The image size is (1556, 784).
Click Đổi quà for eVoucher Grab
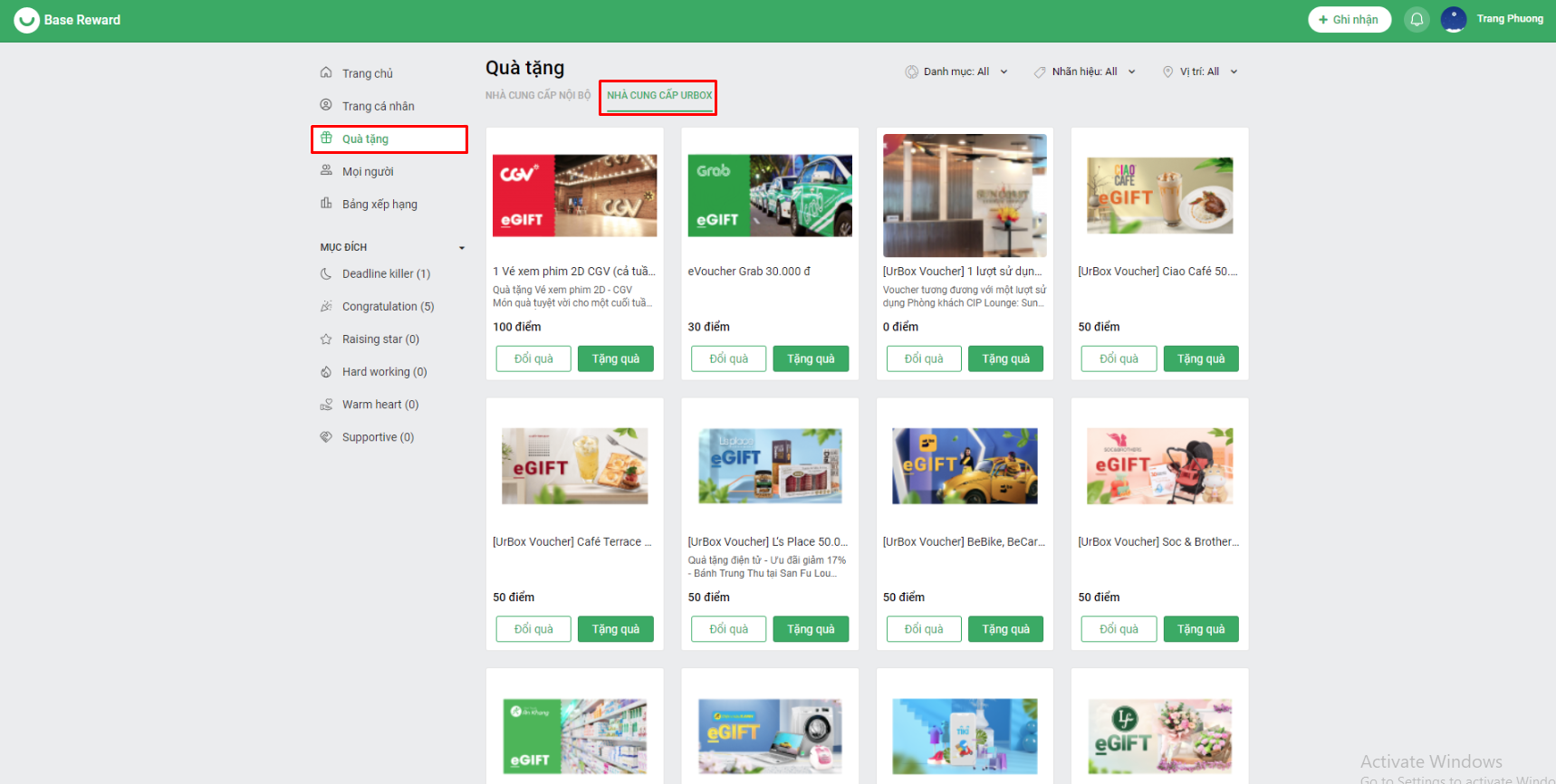pos(729,359)
